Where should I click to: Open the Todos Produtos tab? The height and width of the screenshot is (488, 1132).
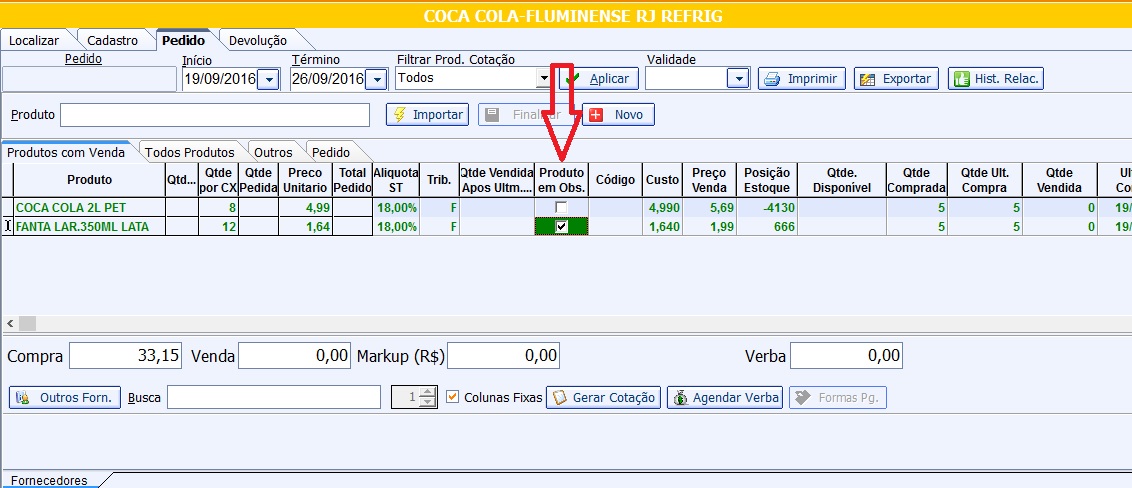click(x=190, y=152)
